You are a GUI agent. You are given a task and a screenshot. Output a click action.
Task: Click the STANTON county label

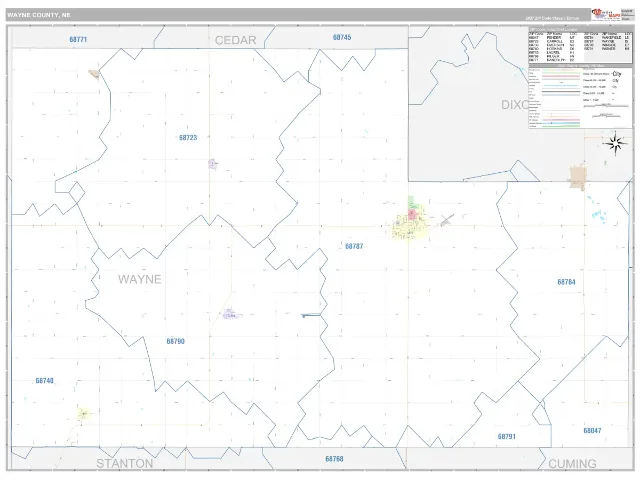[x=125, y=464]
